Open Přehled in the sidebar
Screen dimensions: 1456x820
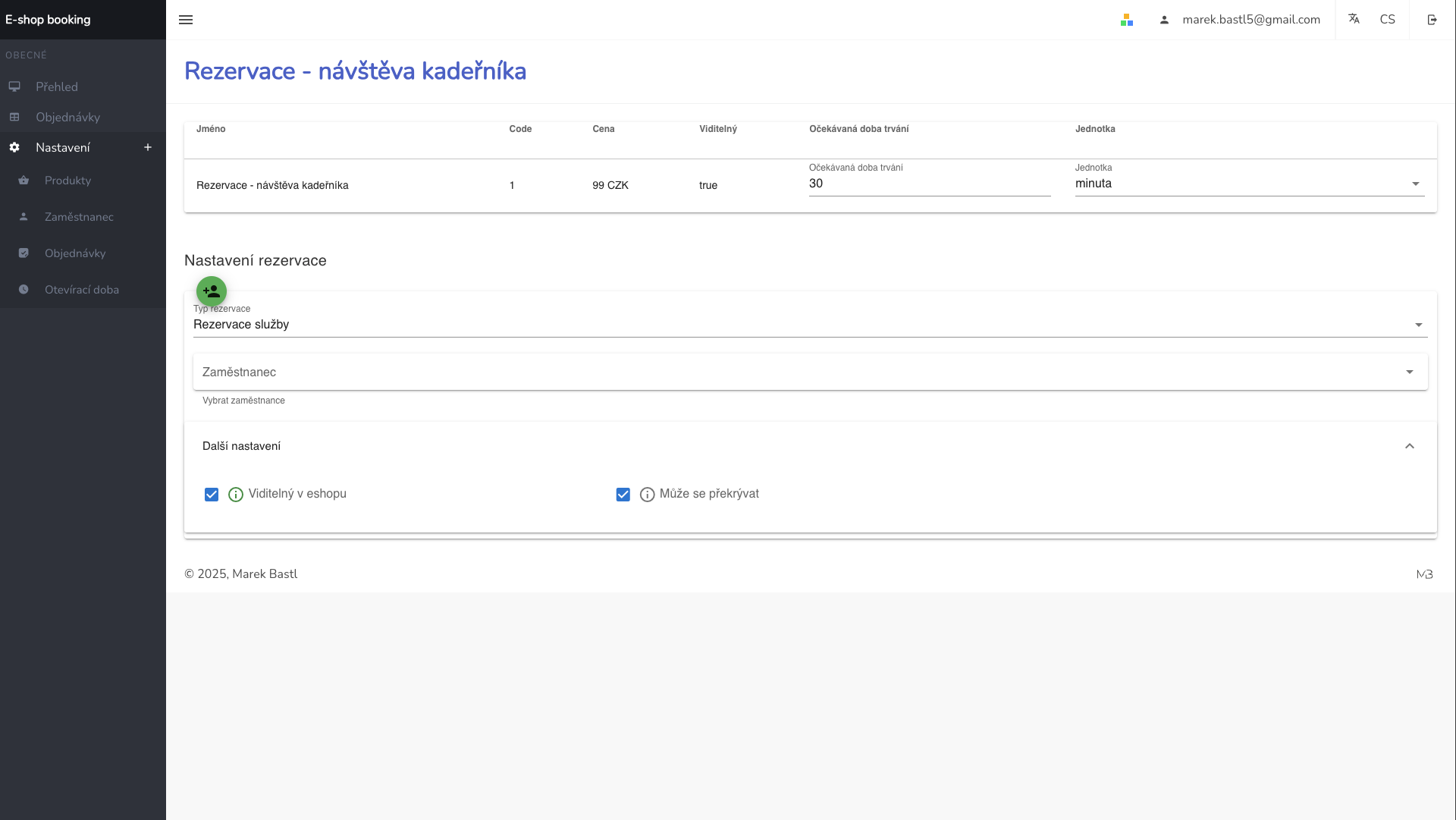[57, 86]
